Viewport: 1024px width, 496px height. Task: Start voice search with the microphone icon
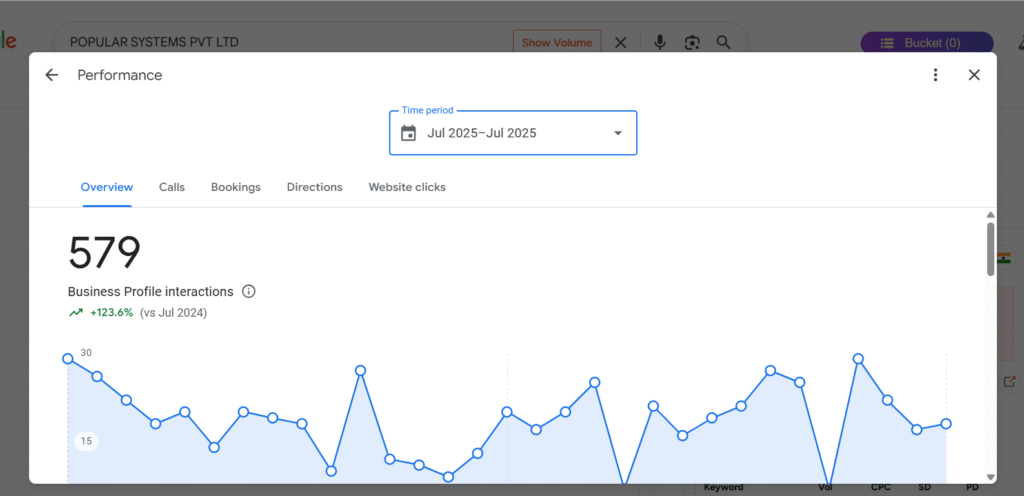tap(660, 43)
